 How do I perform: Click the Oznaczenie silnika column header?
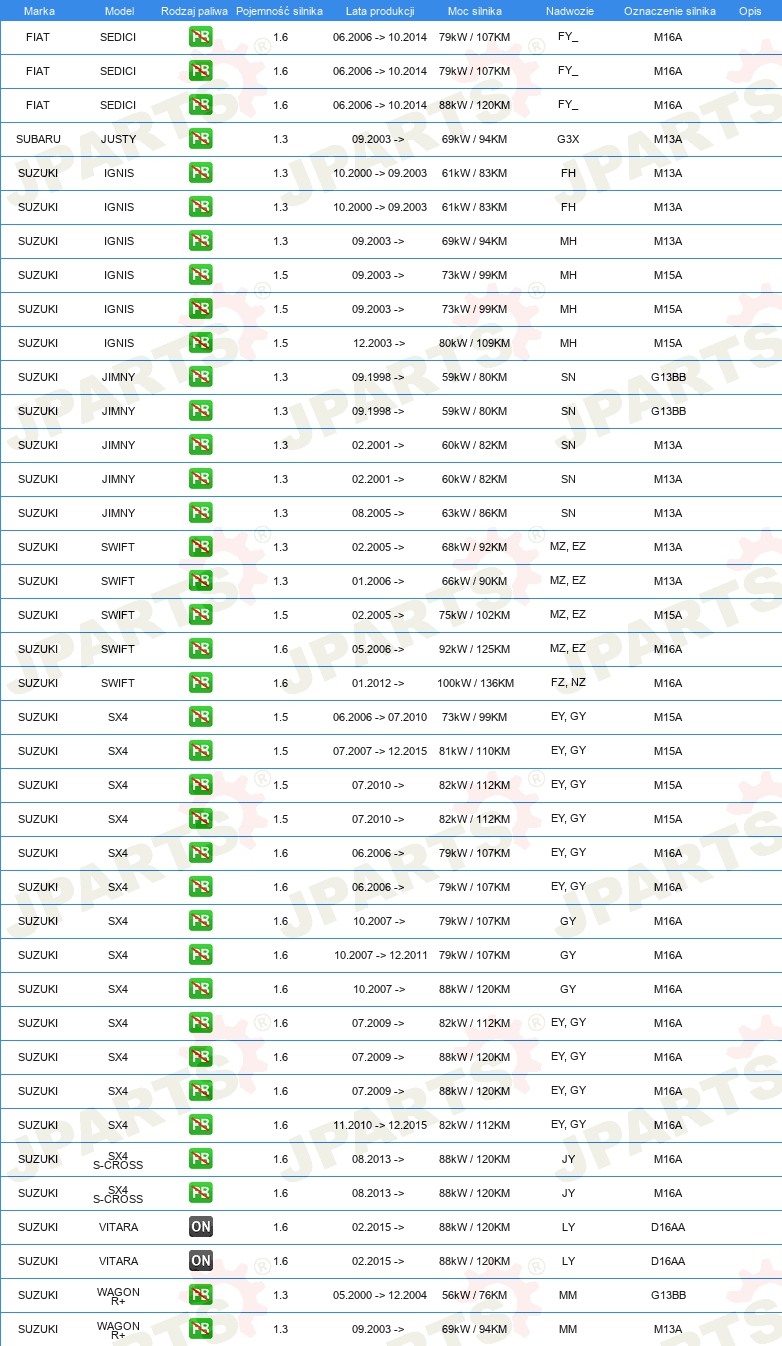point(669,11)
